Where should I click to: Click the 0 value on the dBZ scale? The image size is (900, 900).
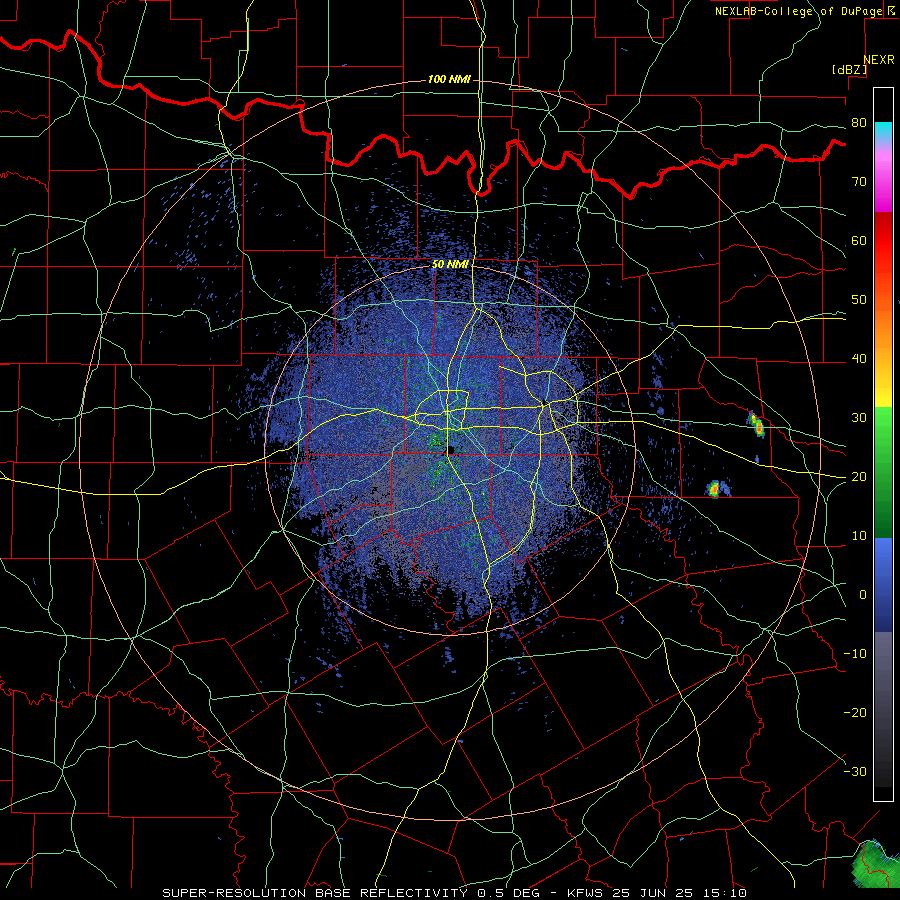point(863,595)
